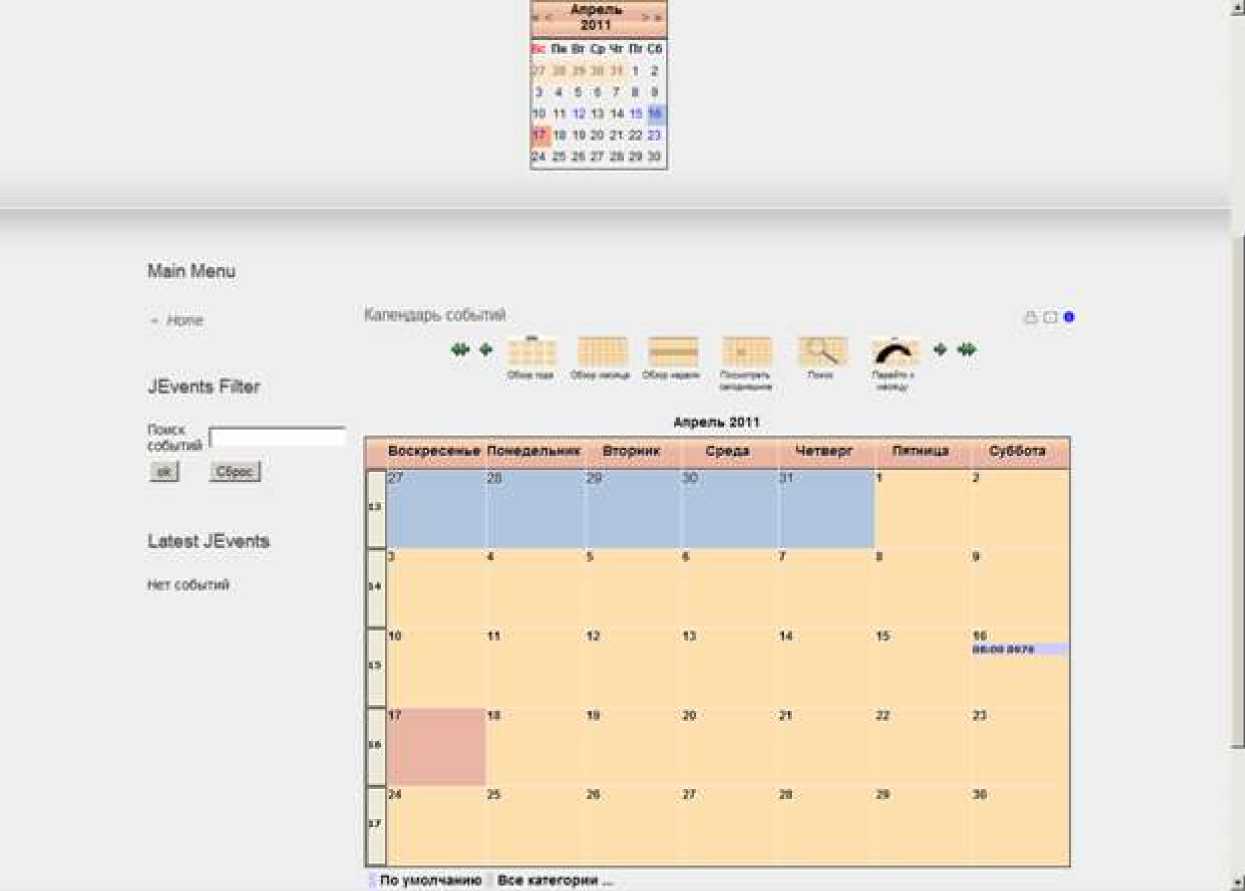Click the Все категории legend link

(555, 881)
